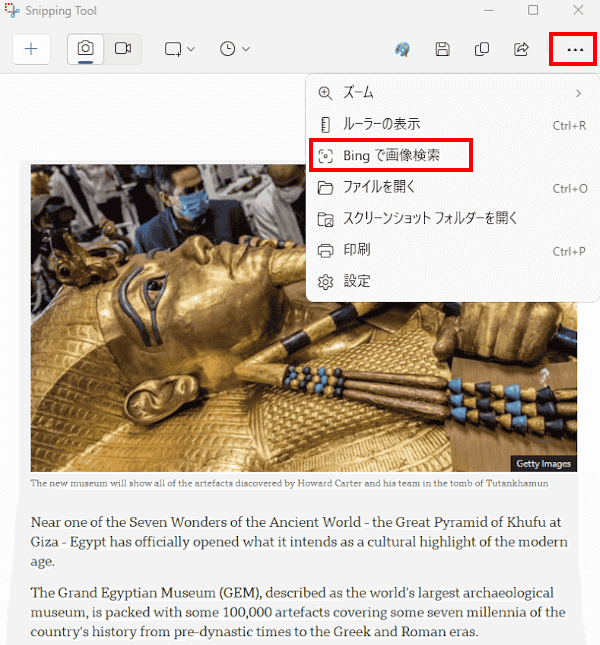This screenshot has height=645, width=600.
Task: Minimize the Snipping Tool window
Action: [x=489, y=10]
